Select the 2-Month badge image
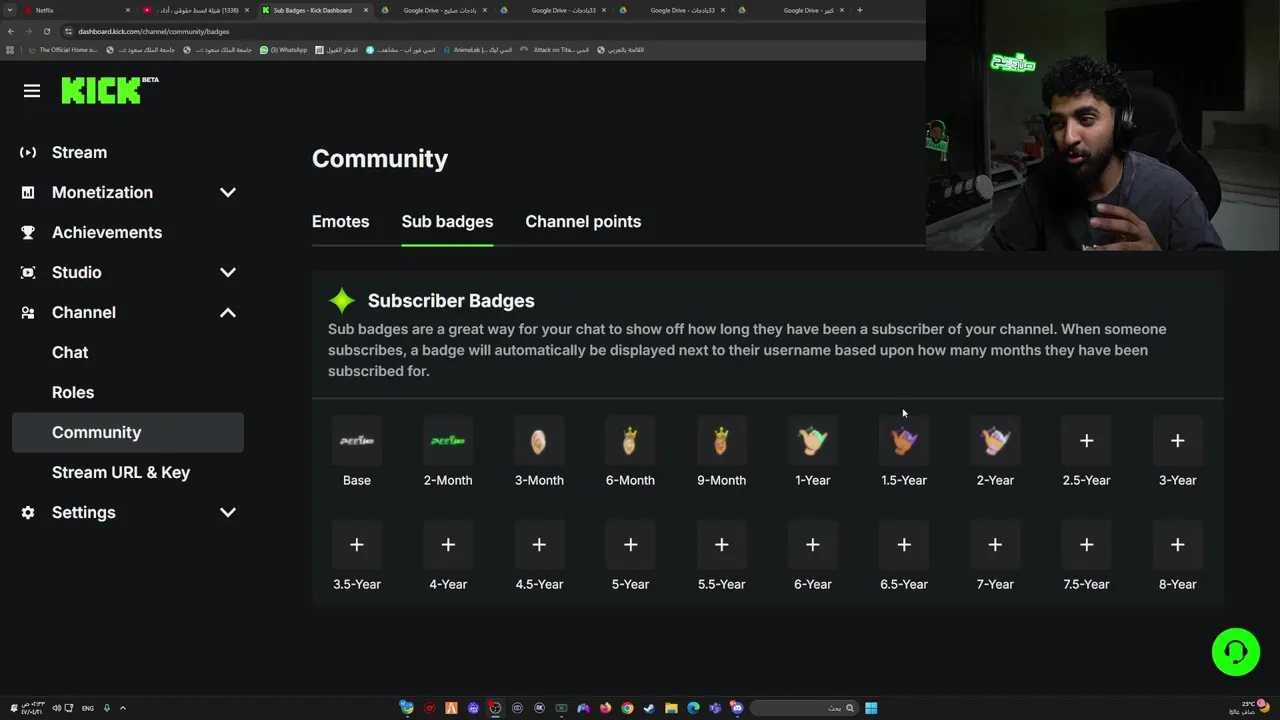1280x720 pixels. click(x=448, y=440)
